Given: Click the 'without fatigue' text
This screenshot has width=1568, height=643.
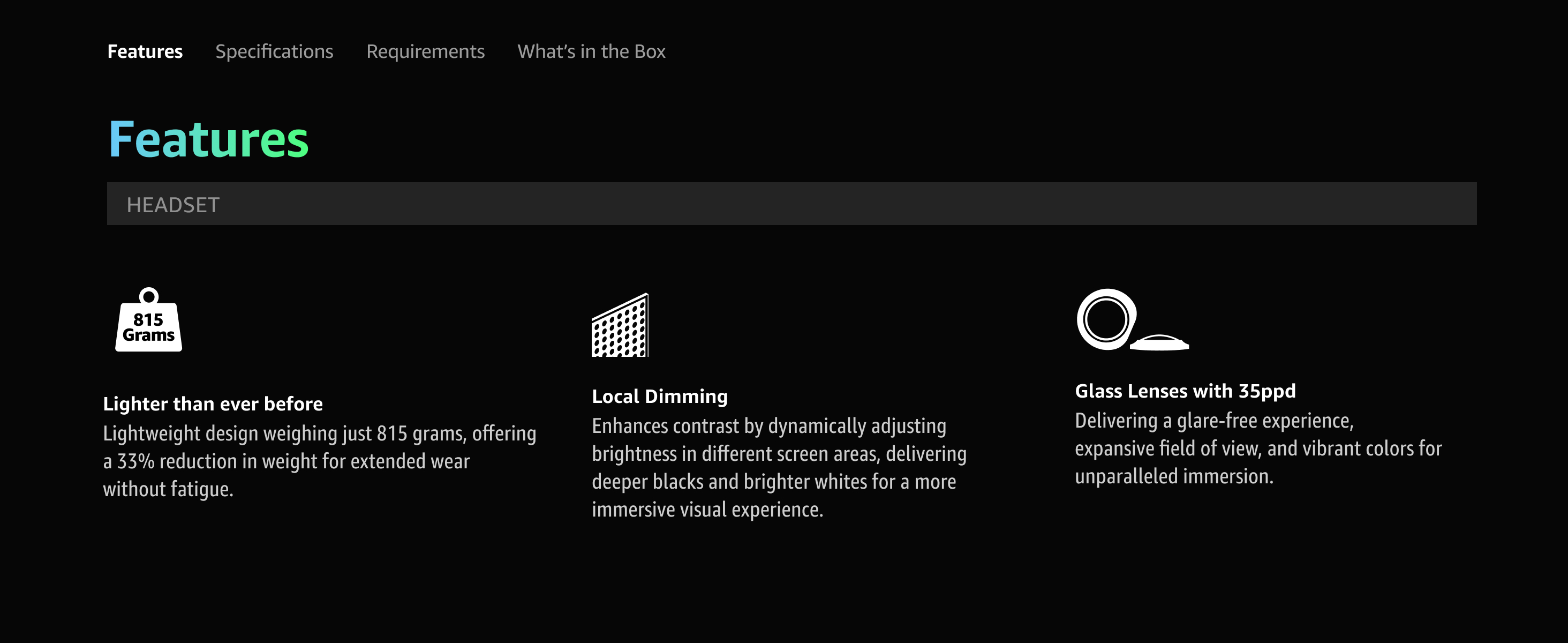Looking at the screenshot, I should coord(168,490).
